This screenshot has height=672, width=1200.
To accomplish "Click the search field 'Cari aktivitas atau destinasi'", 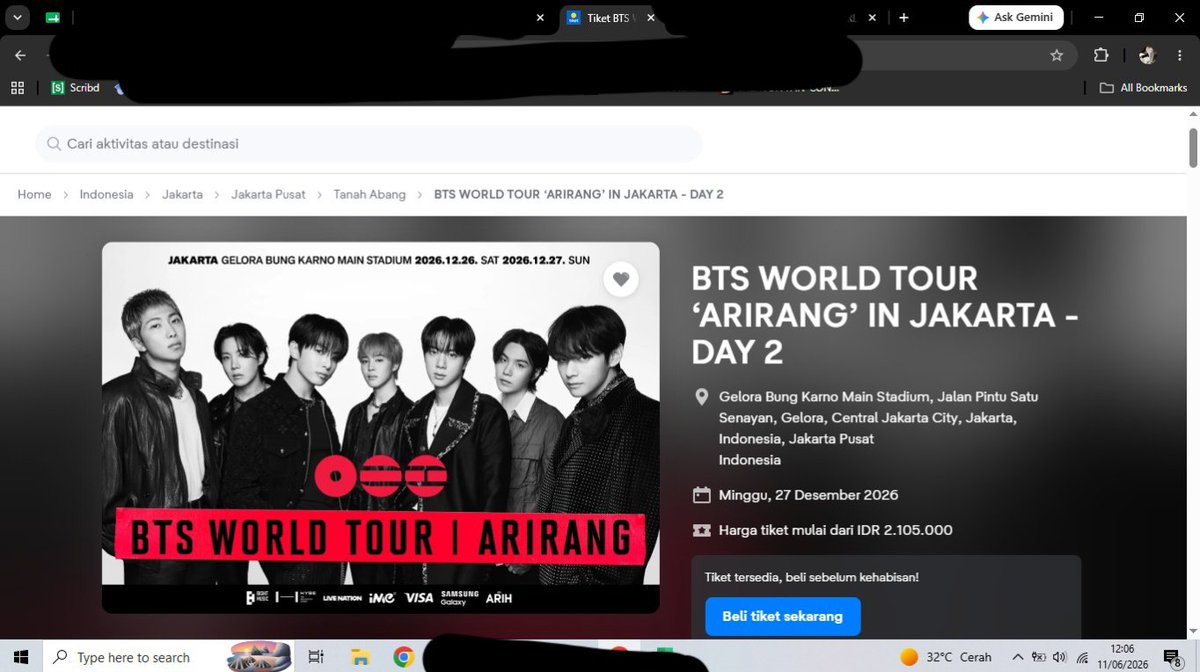I will [369, 144].
